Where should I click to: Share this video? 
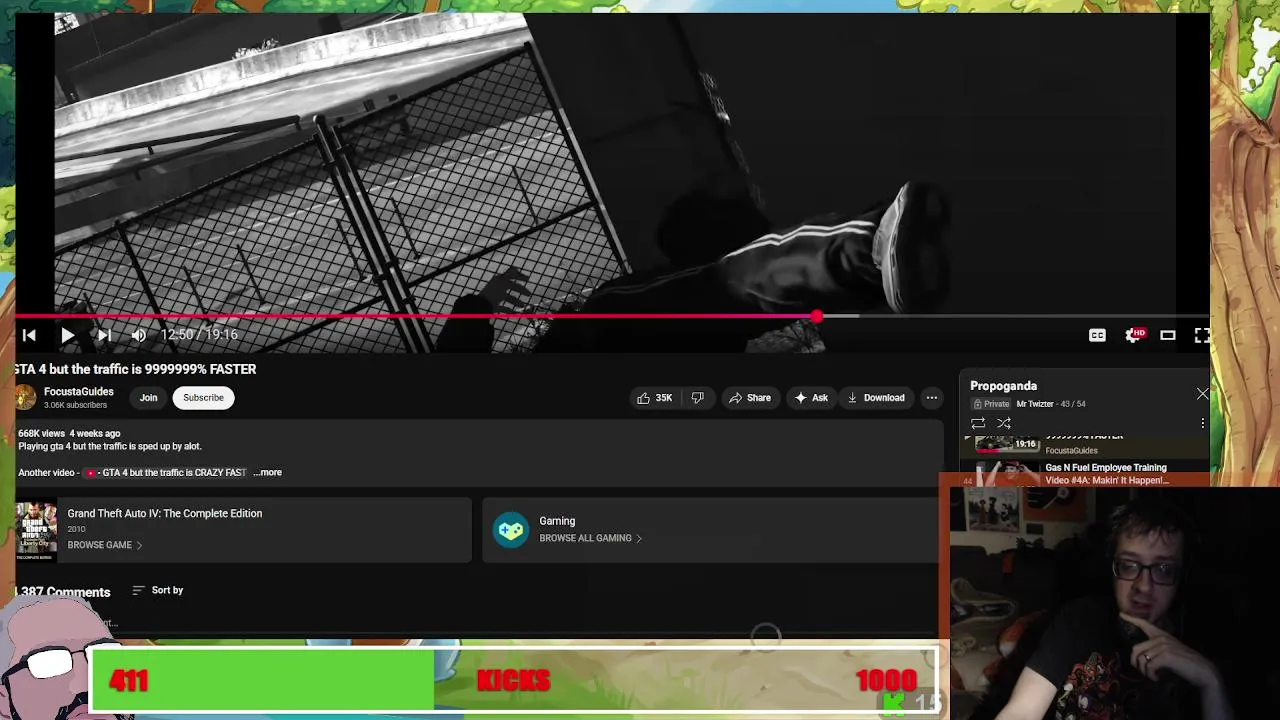(750, 397)
